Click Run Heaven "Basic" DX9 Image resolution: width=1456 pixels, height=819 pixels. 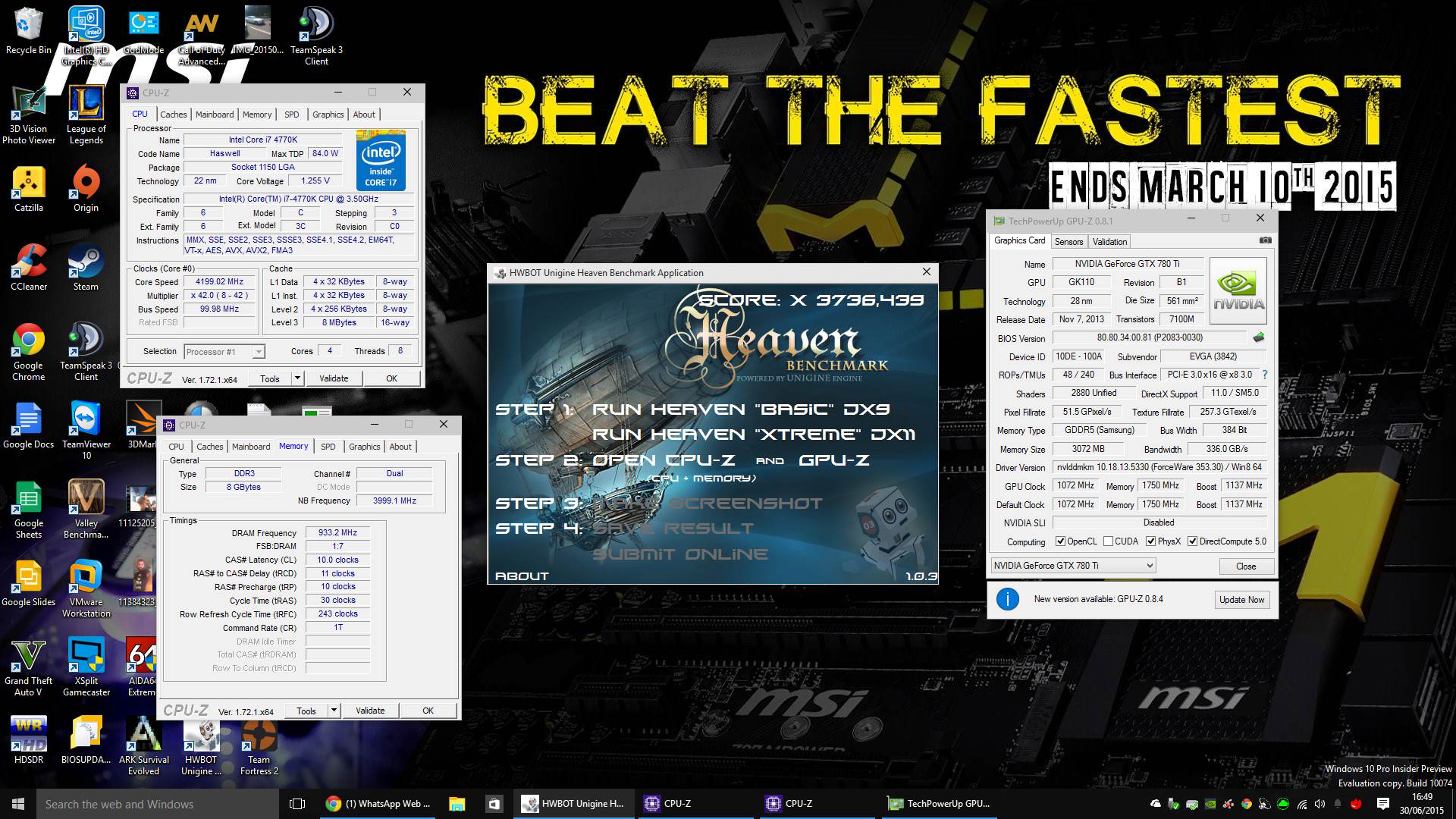pyautogui.click(x=740, y=409)
